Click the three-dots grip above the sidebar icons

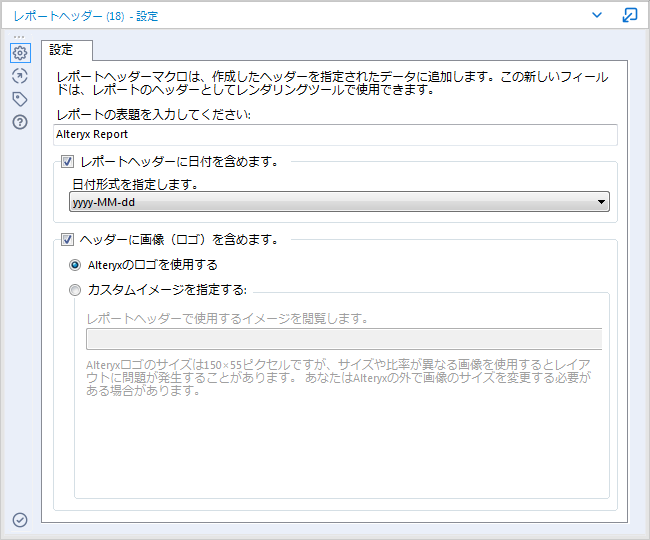tap(19, 37)
